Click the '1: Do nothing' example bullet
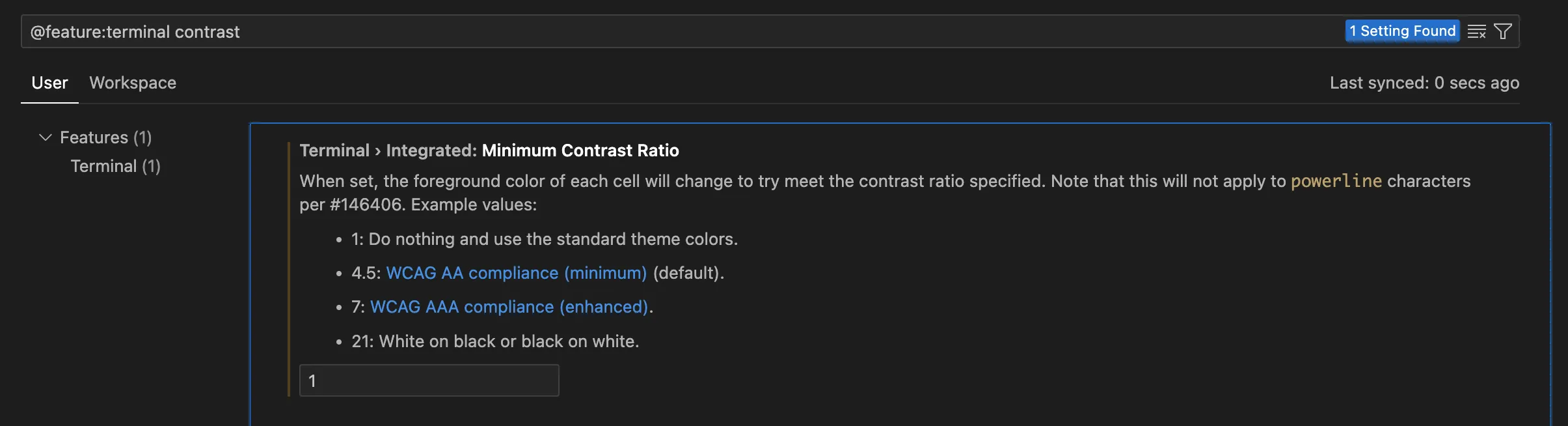The image size is (1568, 426). coord(544,239)
